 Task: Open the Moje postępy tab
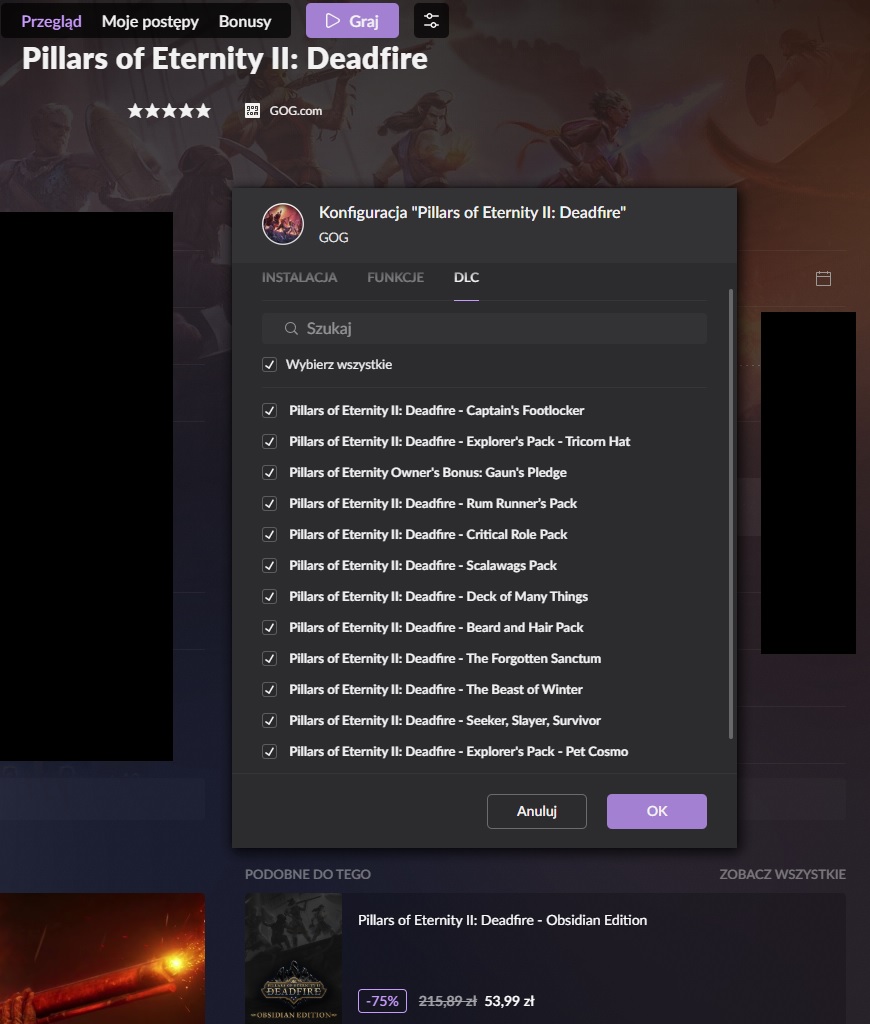[150, 22]
